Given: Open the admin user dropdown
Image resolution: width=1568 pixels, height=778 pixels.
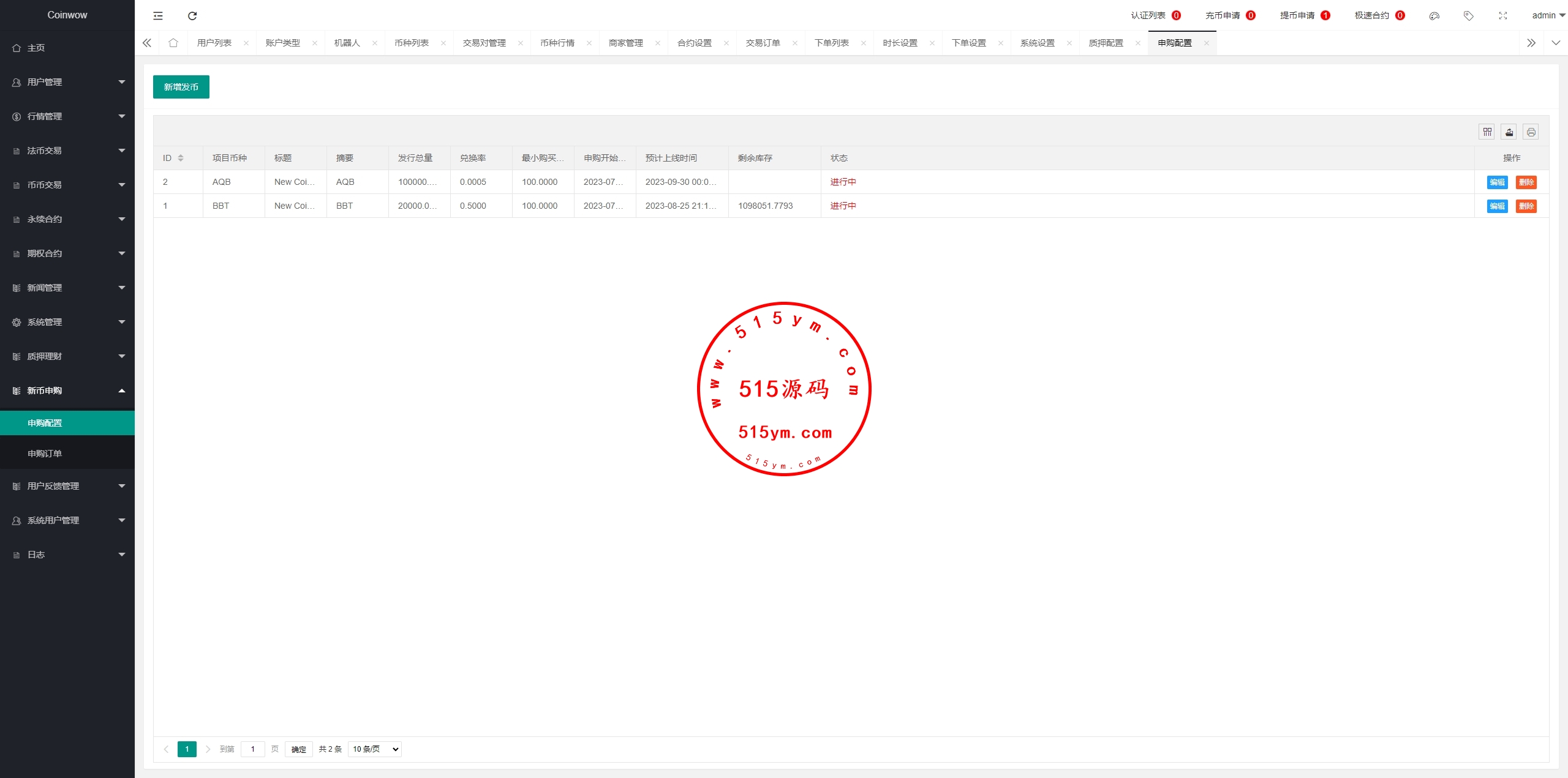Looking at the screenshot, I should 1548,15.
